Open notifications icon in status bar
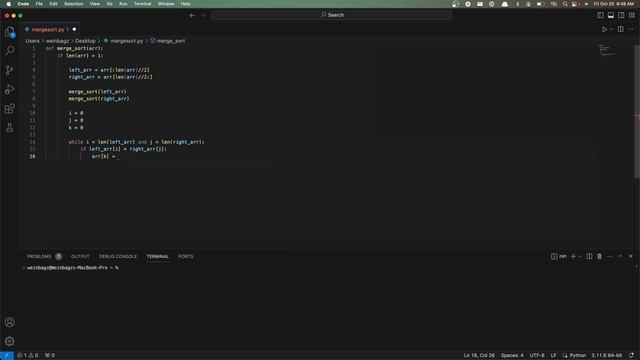The height and width of the screenshot is (360, 640). [x=631, y=356]
